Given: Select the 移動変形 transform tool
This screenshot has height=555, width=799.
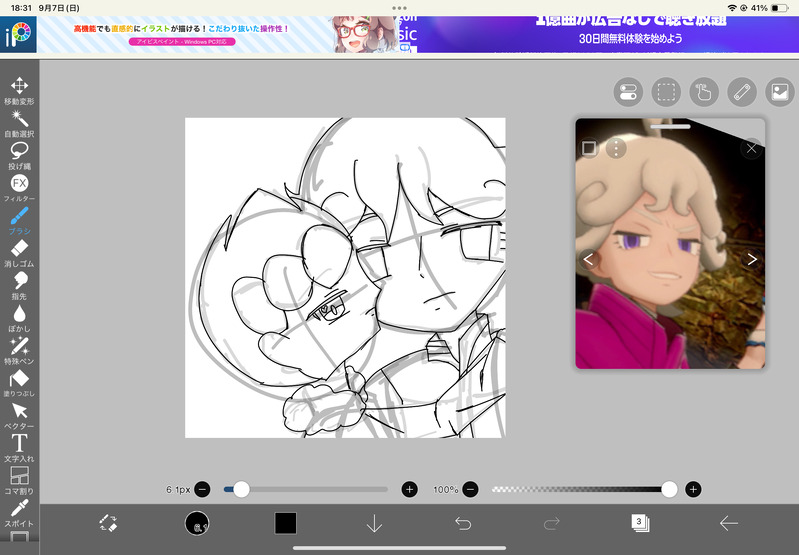Looking at the screenshot, I should (x=19, y=91).
